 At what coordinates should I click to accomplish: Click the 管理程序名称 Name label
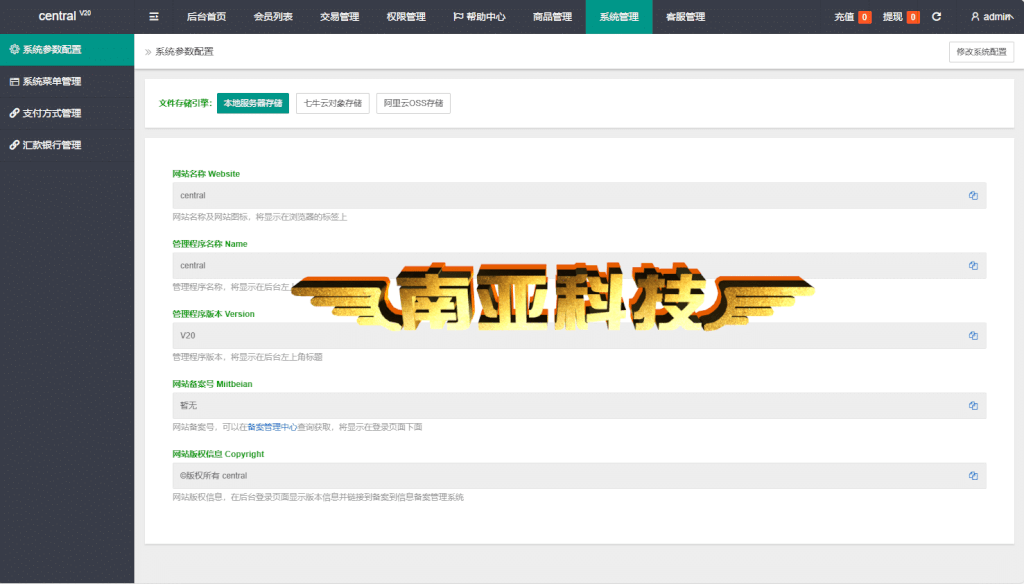point(210,244)
